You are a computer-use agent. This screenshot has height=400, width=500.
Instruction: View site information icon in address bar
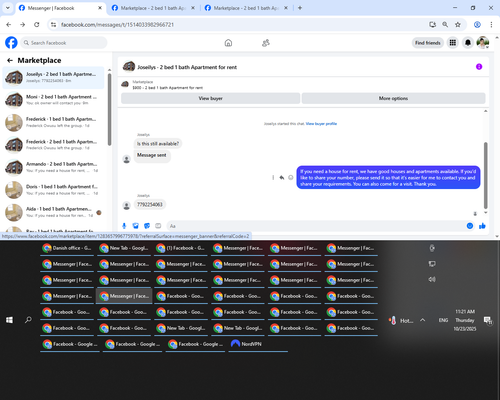(x=53, y=25)
